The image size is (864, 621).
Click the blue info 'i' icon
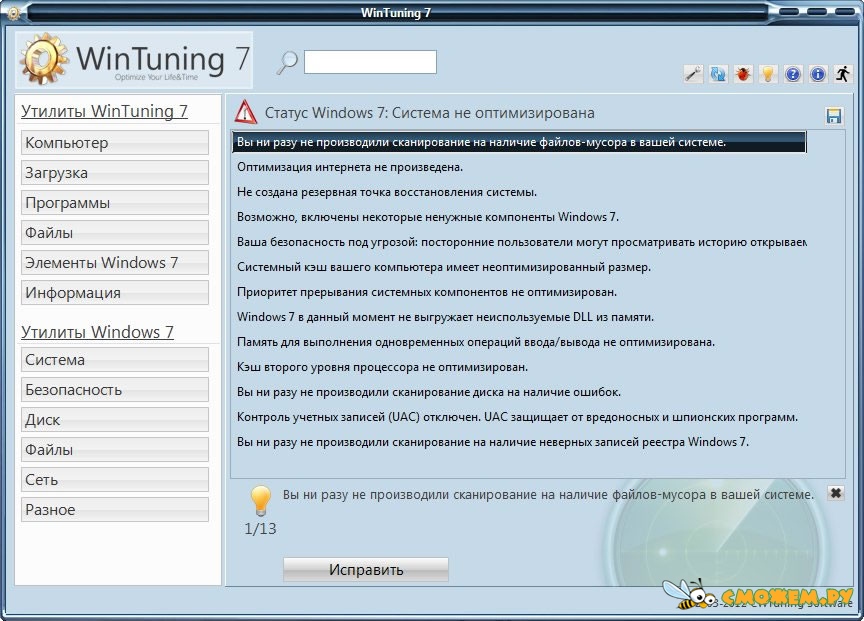[818, 74]
